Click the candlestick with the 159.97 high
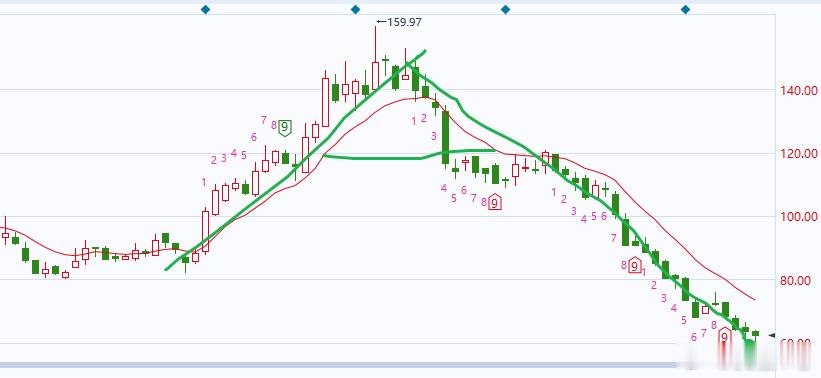This screenshot has height=378, width=821. click(x=375, y=58)
